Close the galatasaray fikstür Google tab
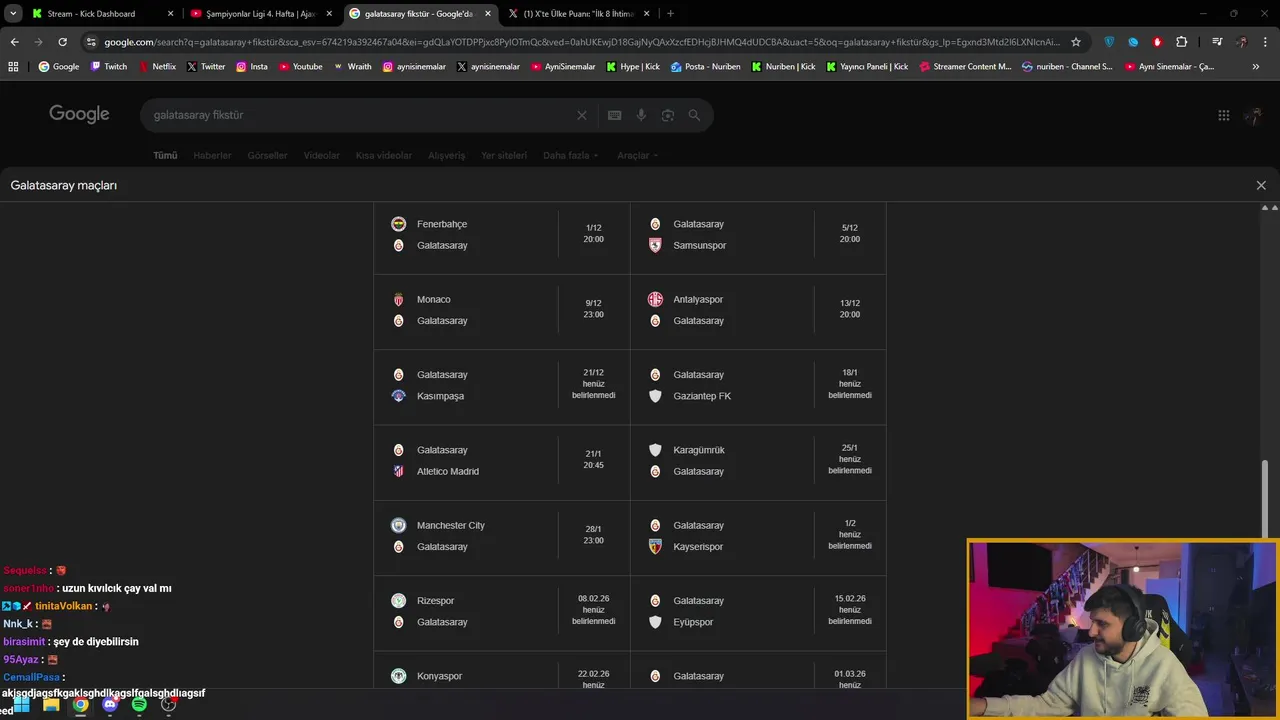The height and width of the screenshot is (720, 1280). click(x=488, y=14)
